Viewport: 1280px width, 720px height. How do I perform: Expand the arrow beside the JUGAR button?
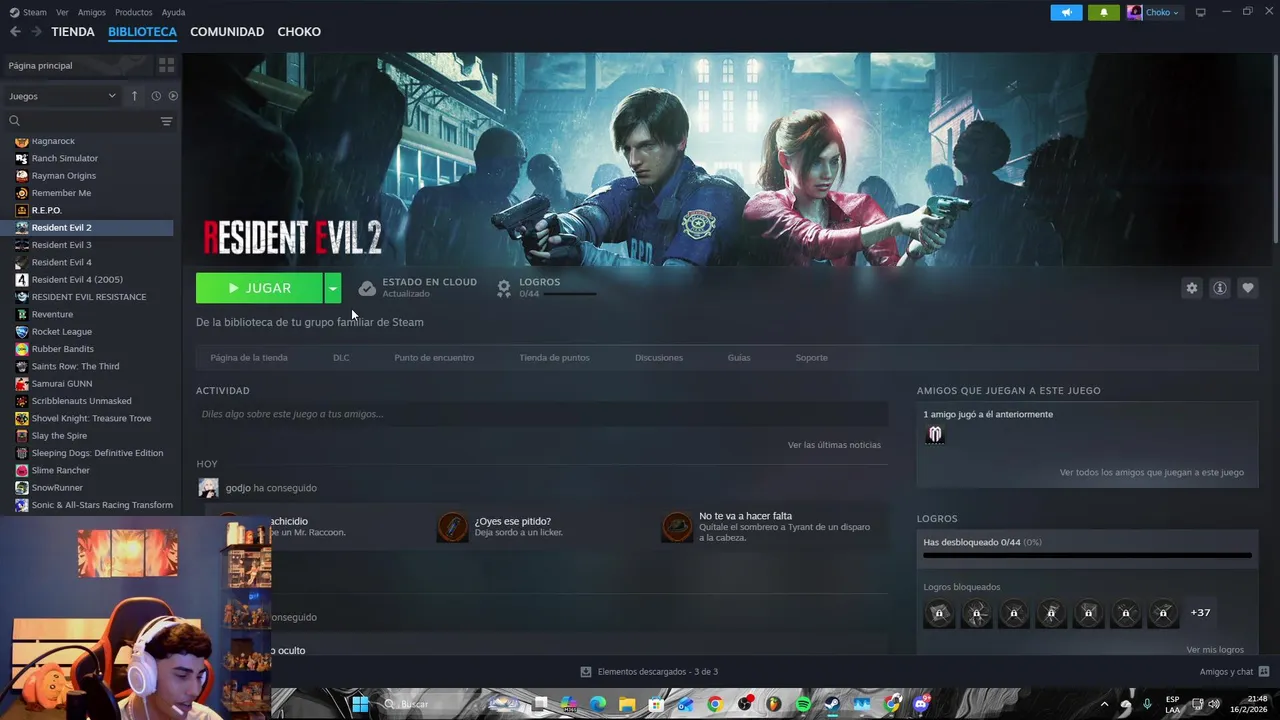333,288
